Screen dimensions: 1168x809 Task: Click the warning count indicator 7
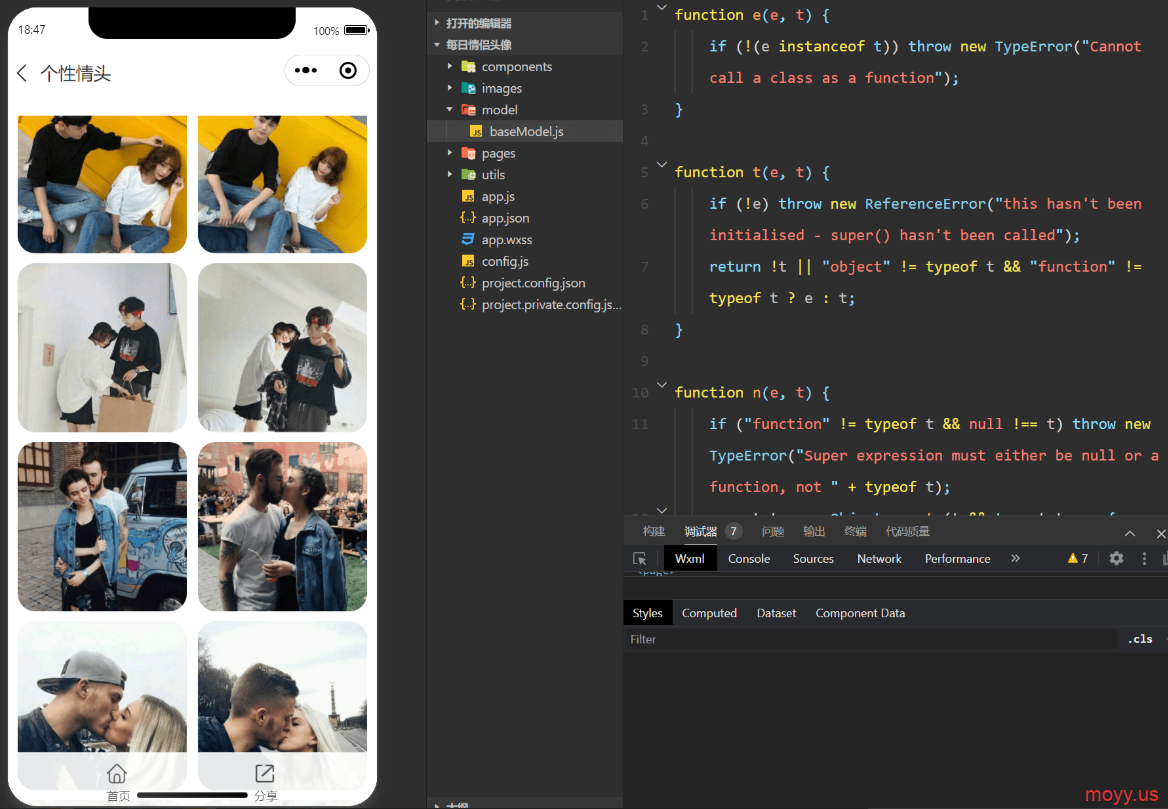pyautogui.click(x=1078, y=558)
